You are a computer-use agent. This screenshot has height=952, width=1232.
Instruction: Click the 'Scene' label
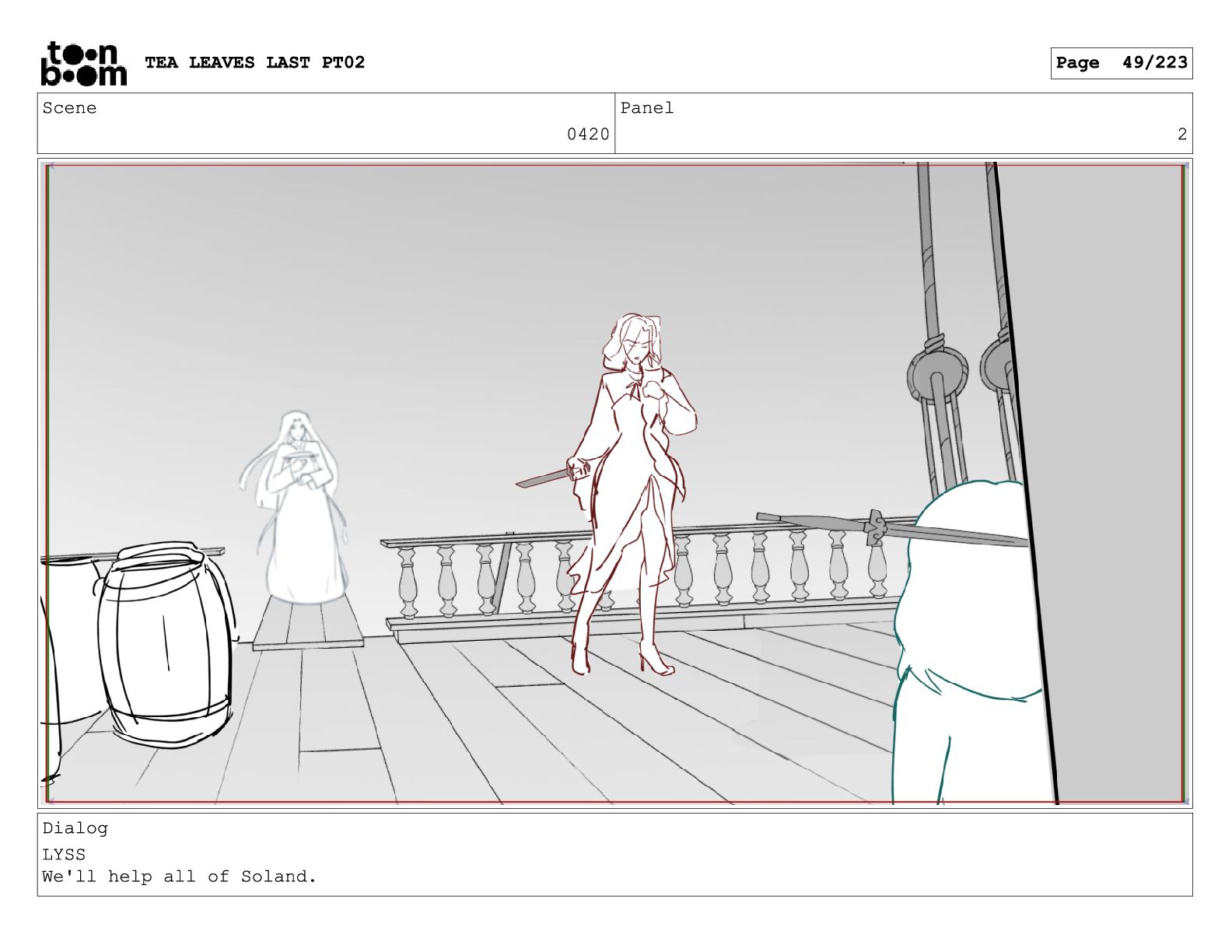point(70,108)
